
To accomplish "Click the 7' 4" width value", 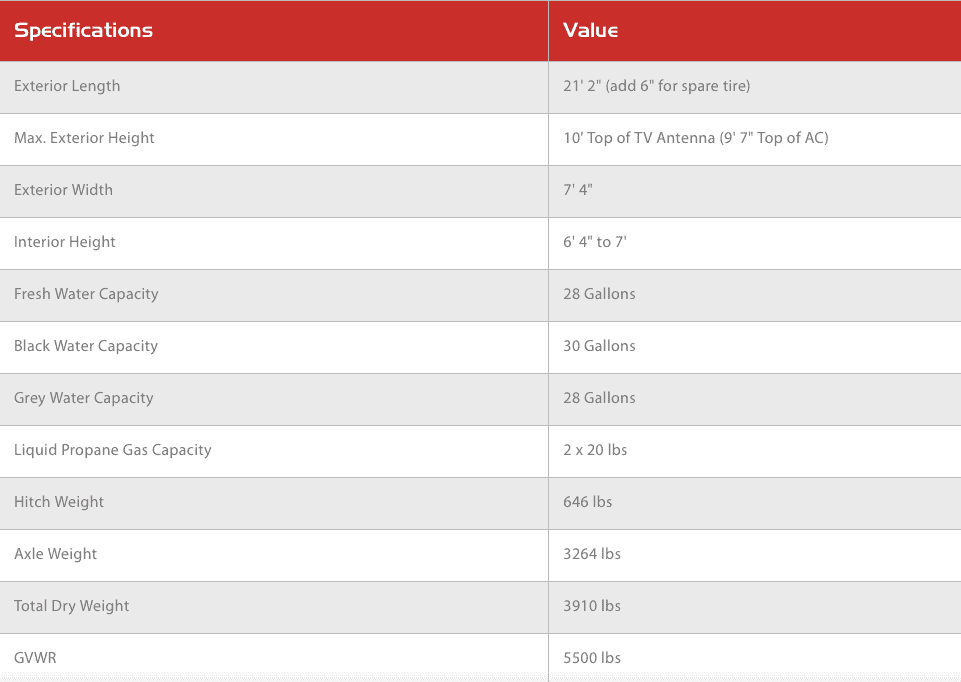I will [x=578, y=190].
